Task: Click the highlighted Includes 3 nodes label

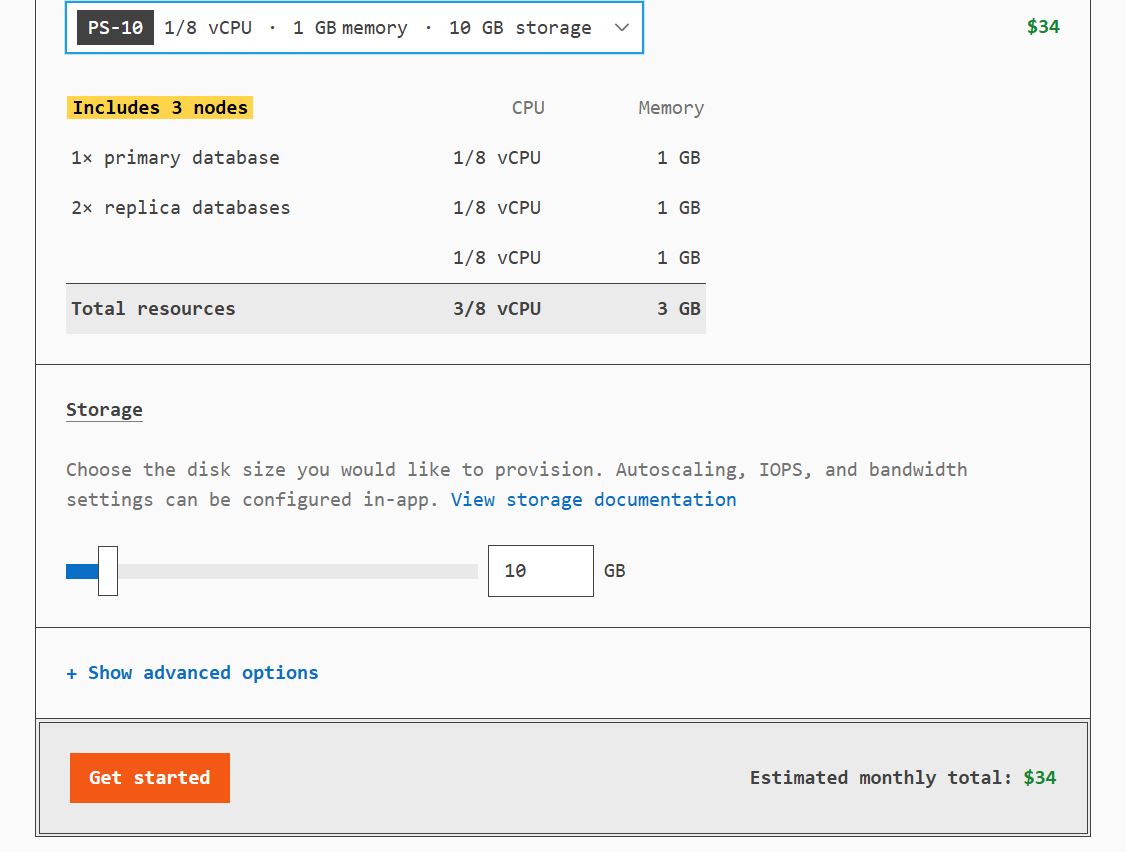Action: click(x=160, y=108)
